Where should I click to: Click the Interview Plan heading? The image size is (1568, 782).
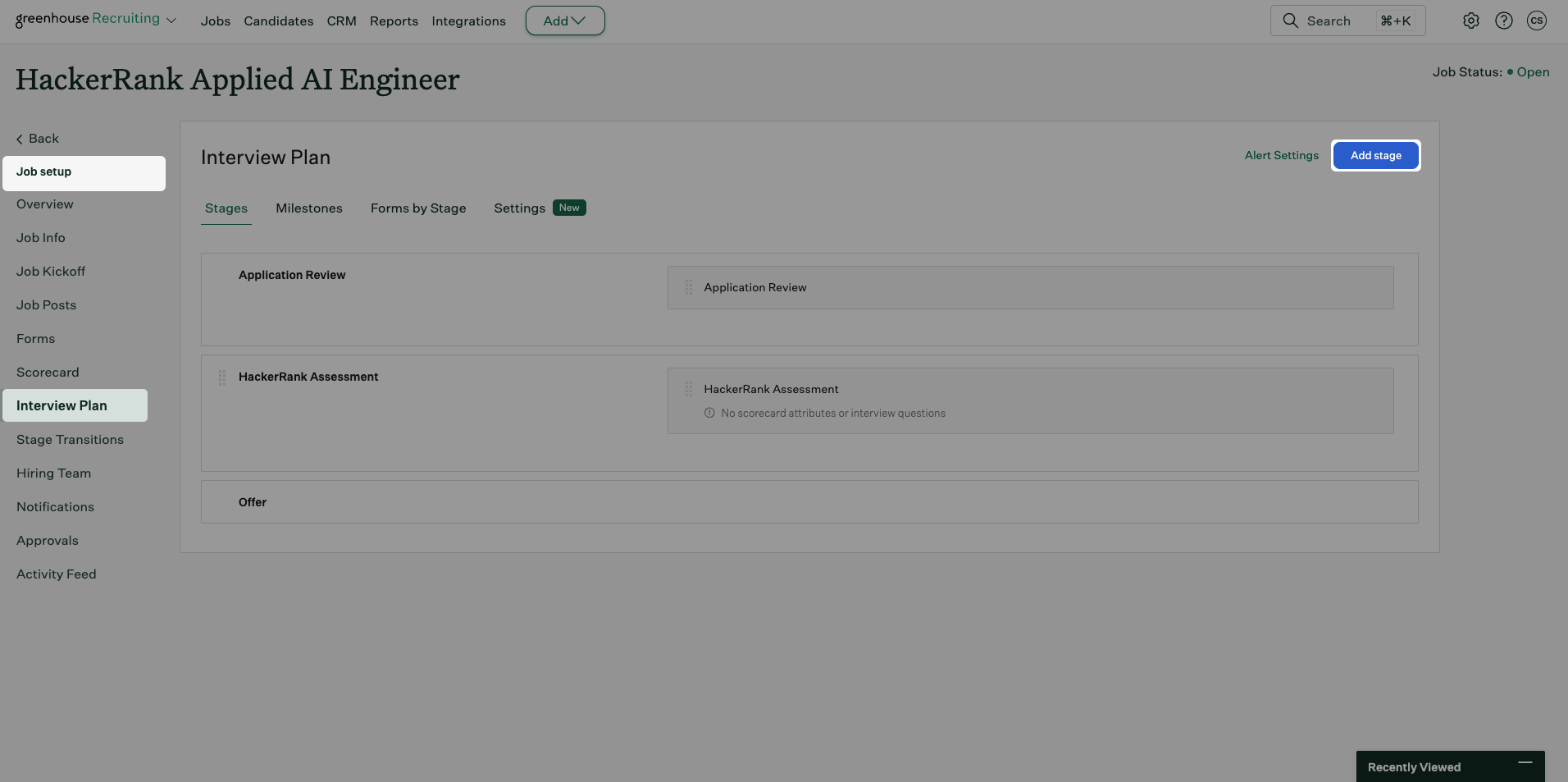[266, 158]
